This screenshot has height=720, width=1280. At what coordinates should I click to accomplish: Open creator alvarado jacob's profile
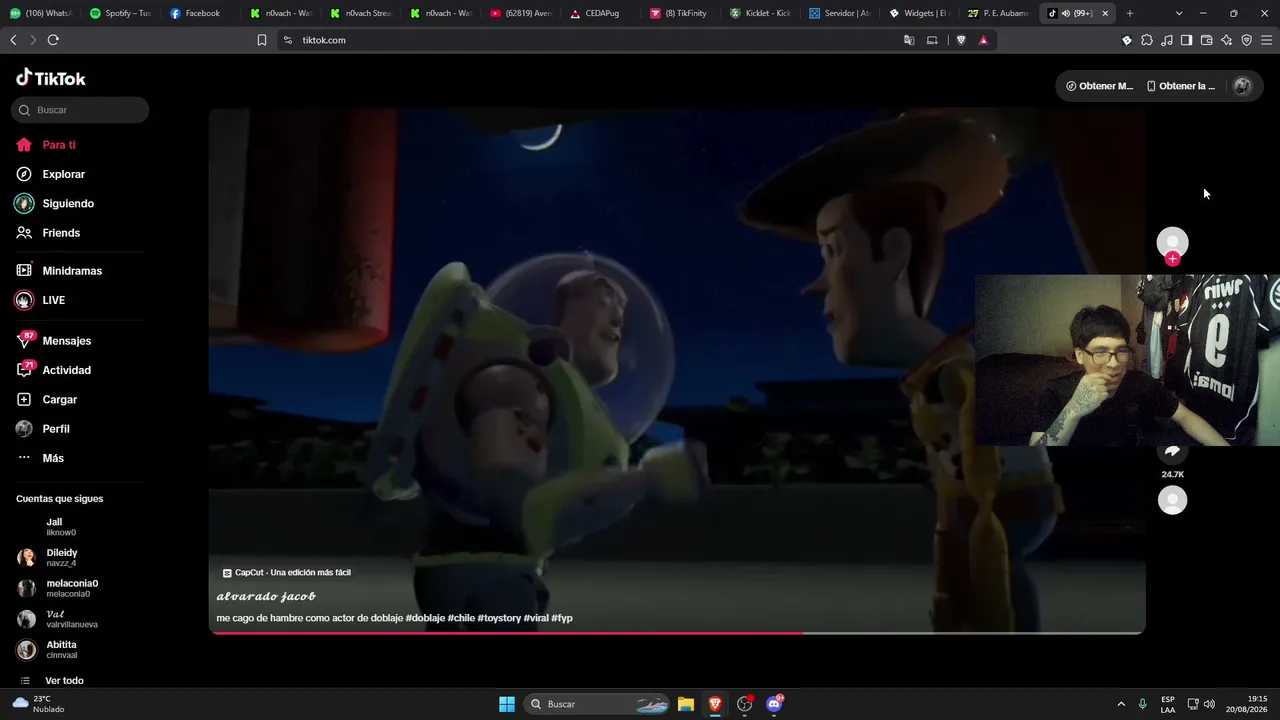pyautogui.click(x=266, y=597)
